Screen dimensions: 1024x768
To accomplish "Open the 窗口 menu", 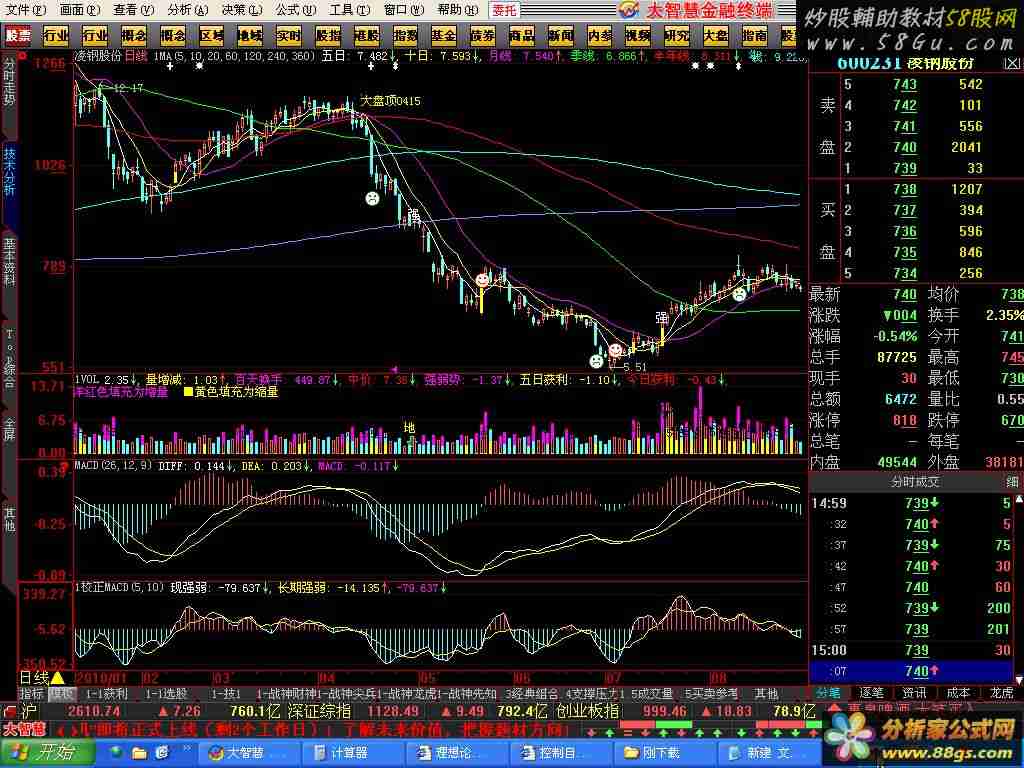I will [404, 10].
